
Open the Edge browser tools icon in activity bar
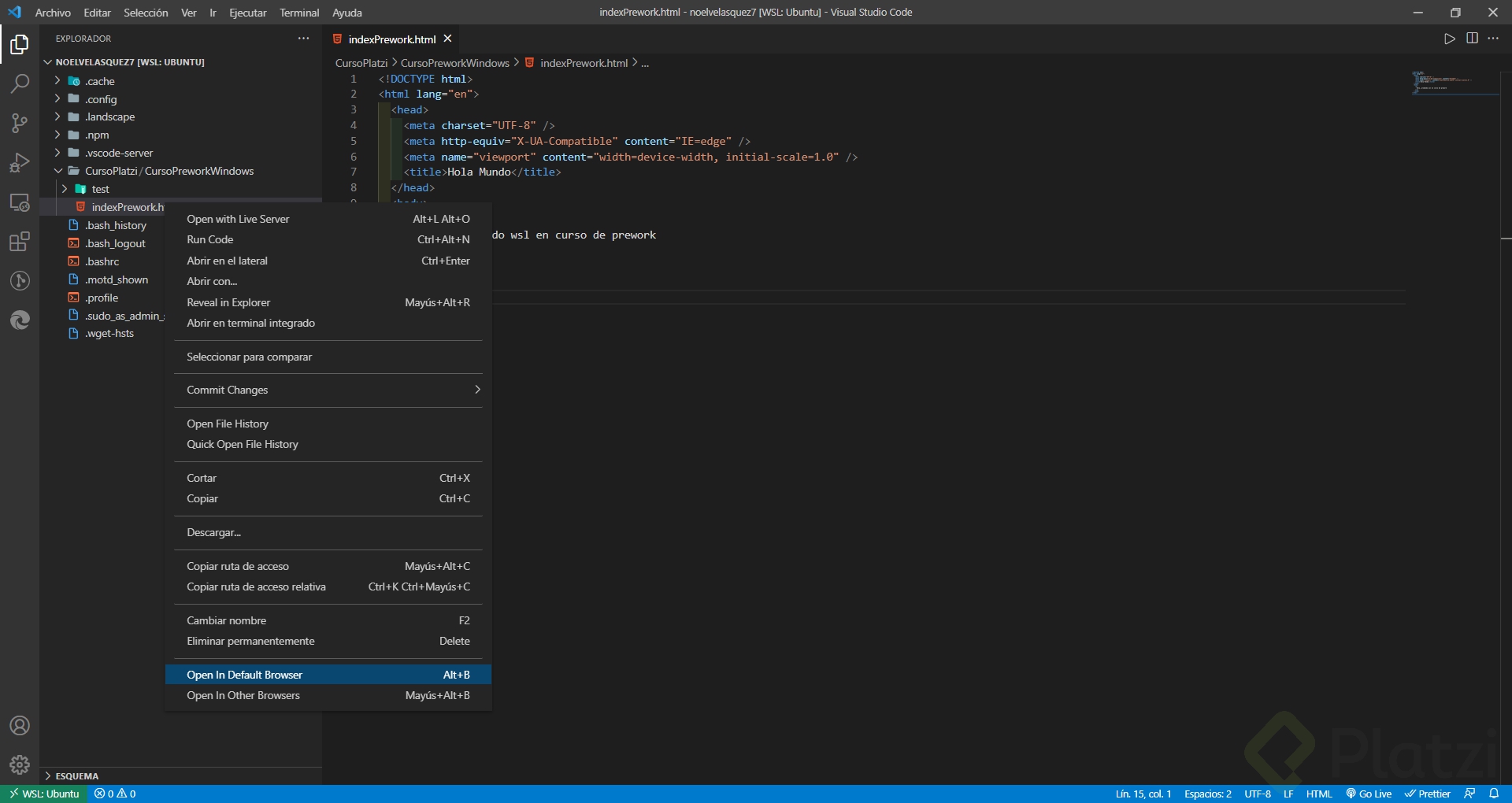[x=20, y=320]
